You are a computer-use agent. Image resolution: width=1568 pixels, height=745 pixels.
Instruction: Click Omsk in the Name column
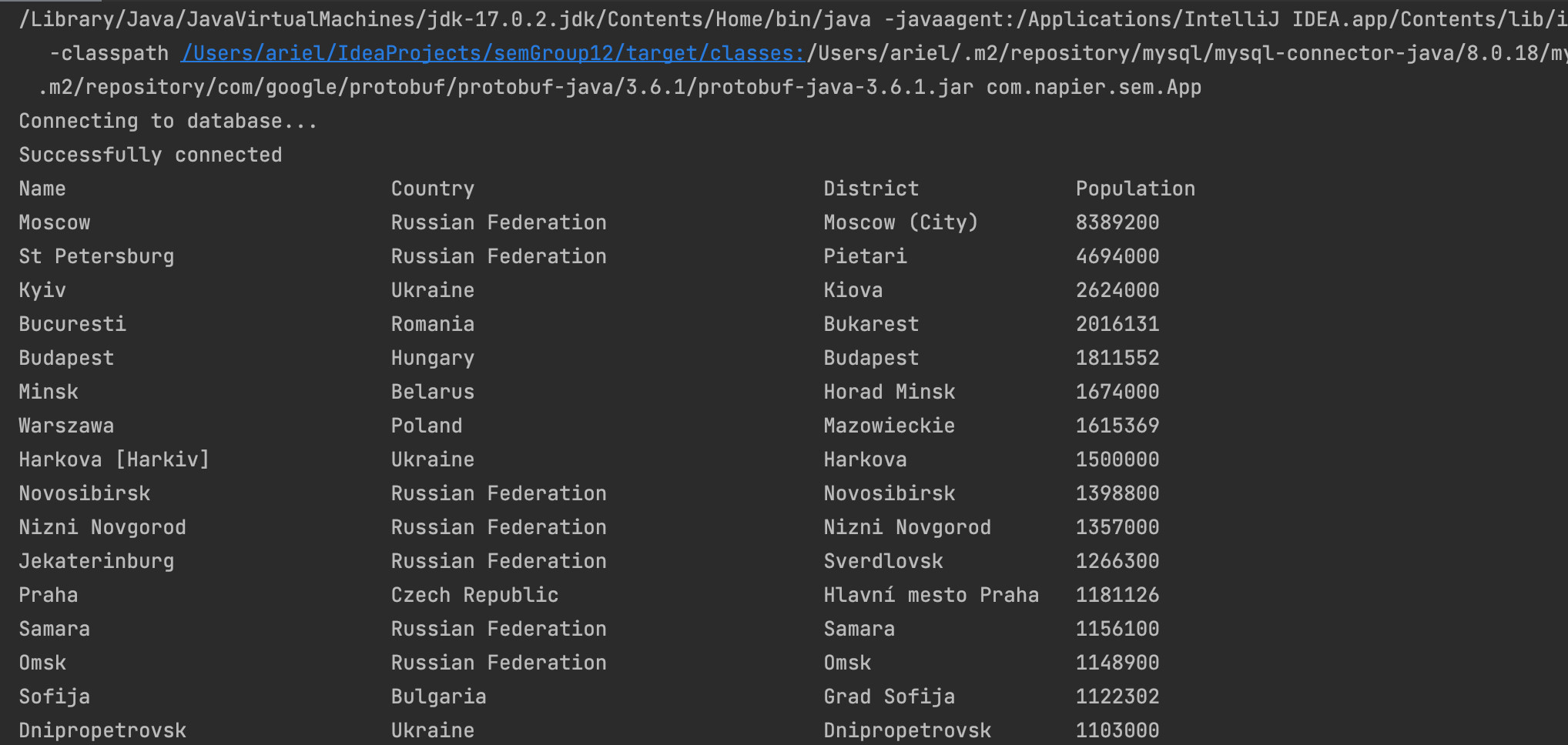42,663
